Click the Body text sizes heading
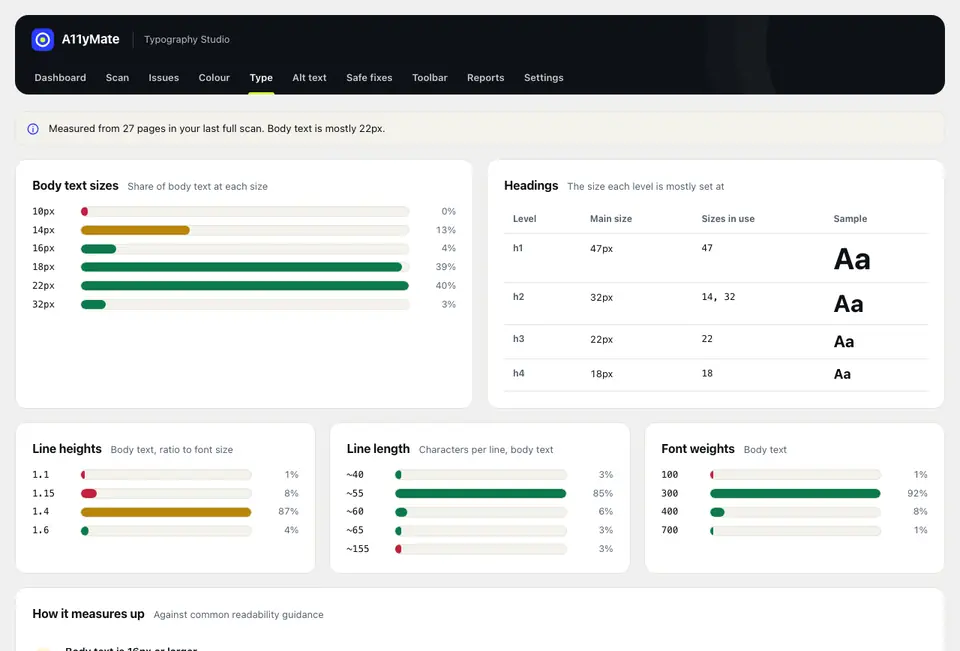This screenshot has height=651, width=960. click(75, 186)
